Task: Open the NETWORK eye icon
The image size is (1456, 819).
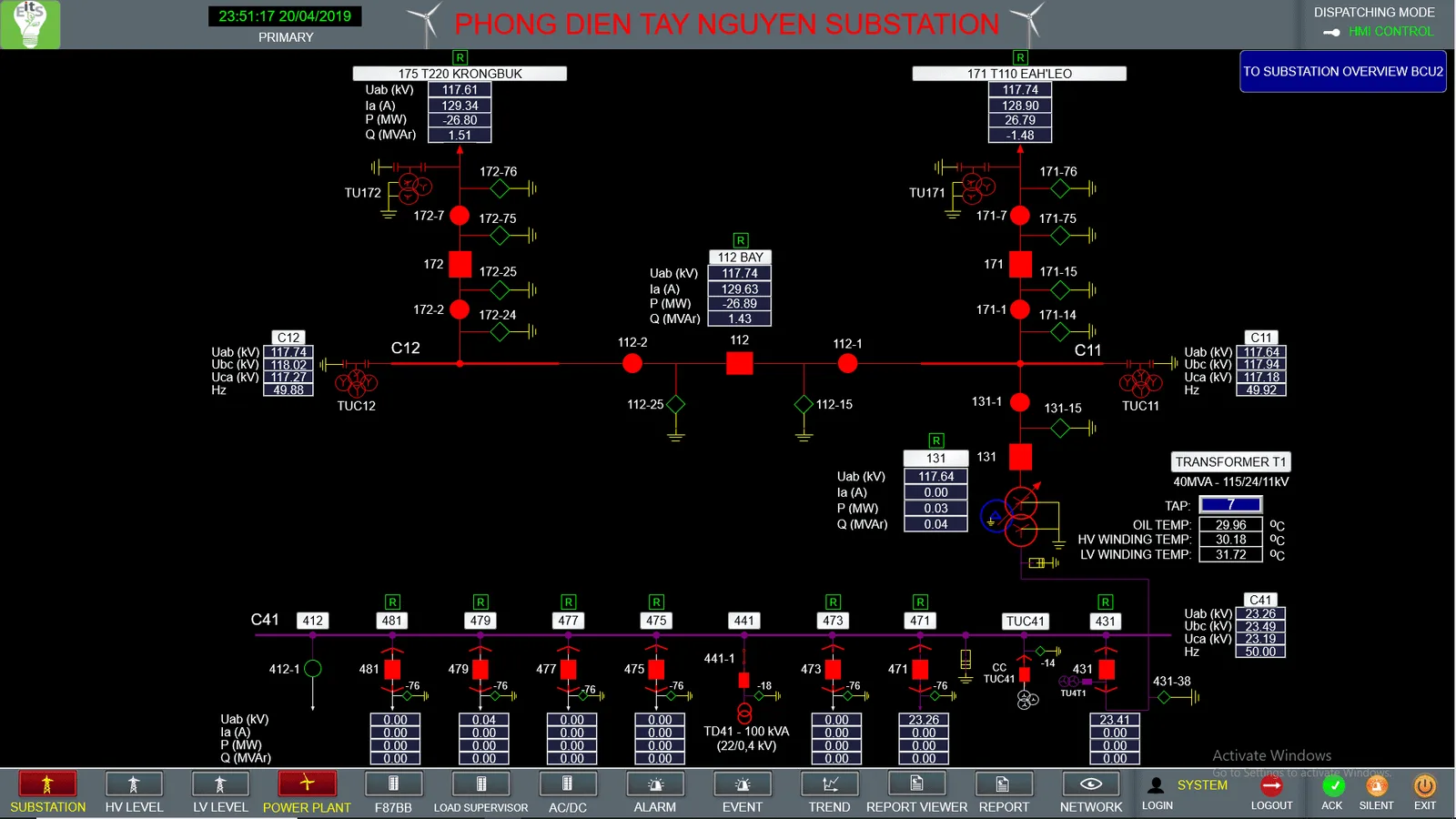Action: 1091,784
